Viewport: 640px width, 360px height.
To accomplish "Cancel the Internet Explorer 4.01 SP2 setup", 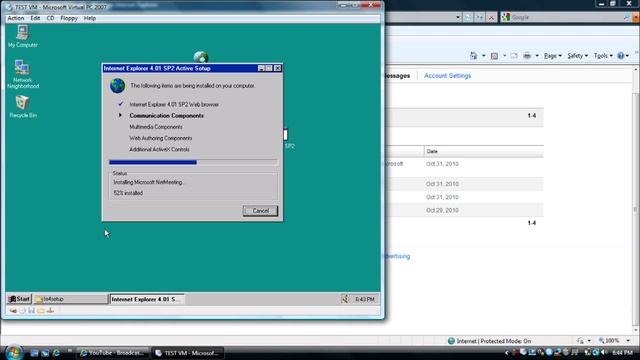I will click(x=260, y=211).
